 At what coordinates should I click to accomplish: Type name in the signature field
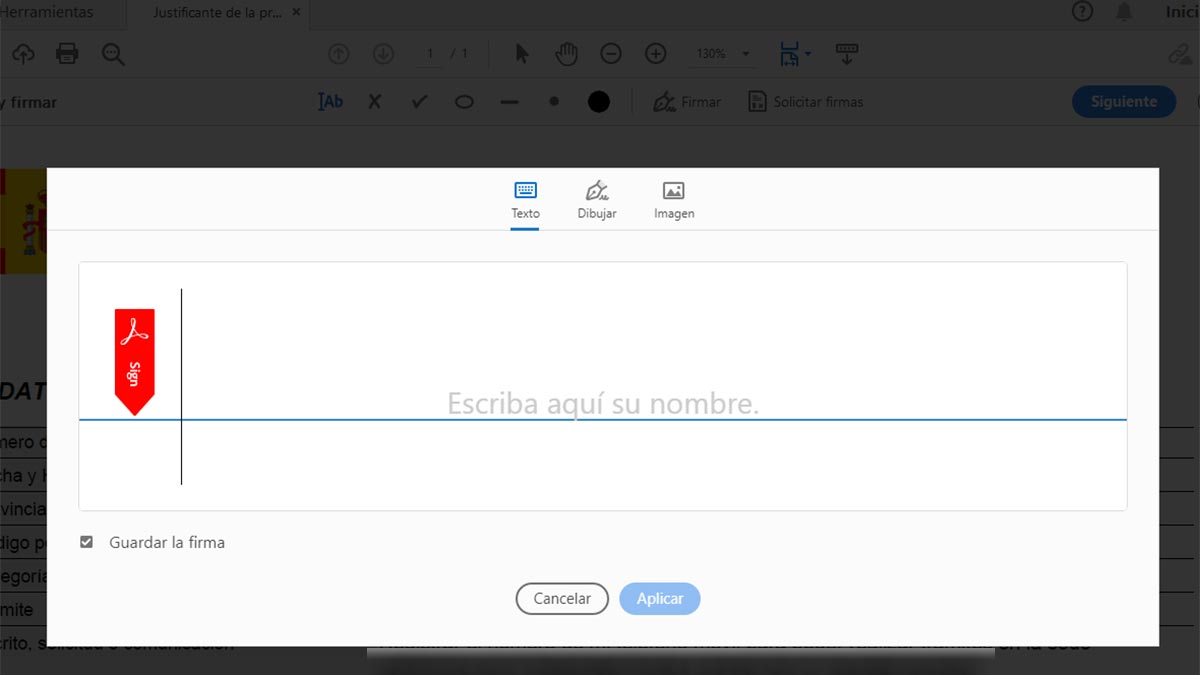tap(602, 404)
